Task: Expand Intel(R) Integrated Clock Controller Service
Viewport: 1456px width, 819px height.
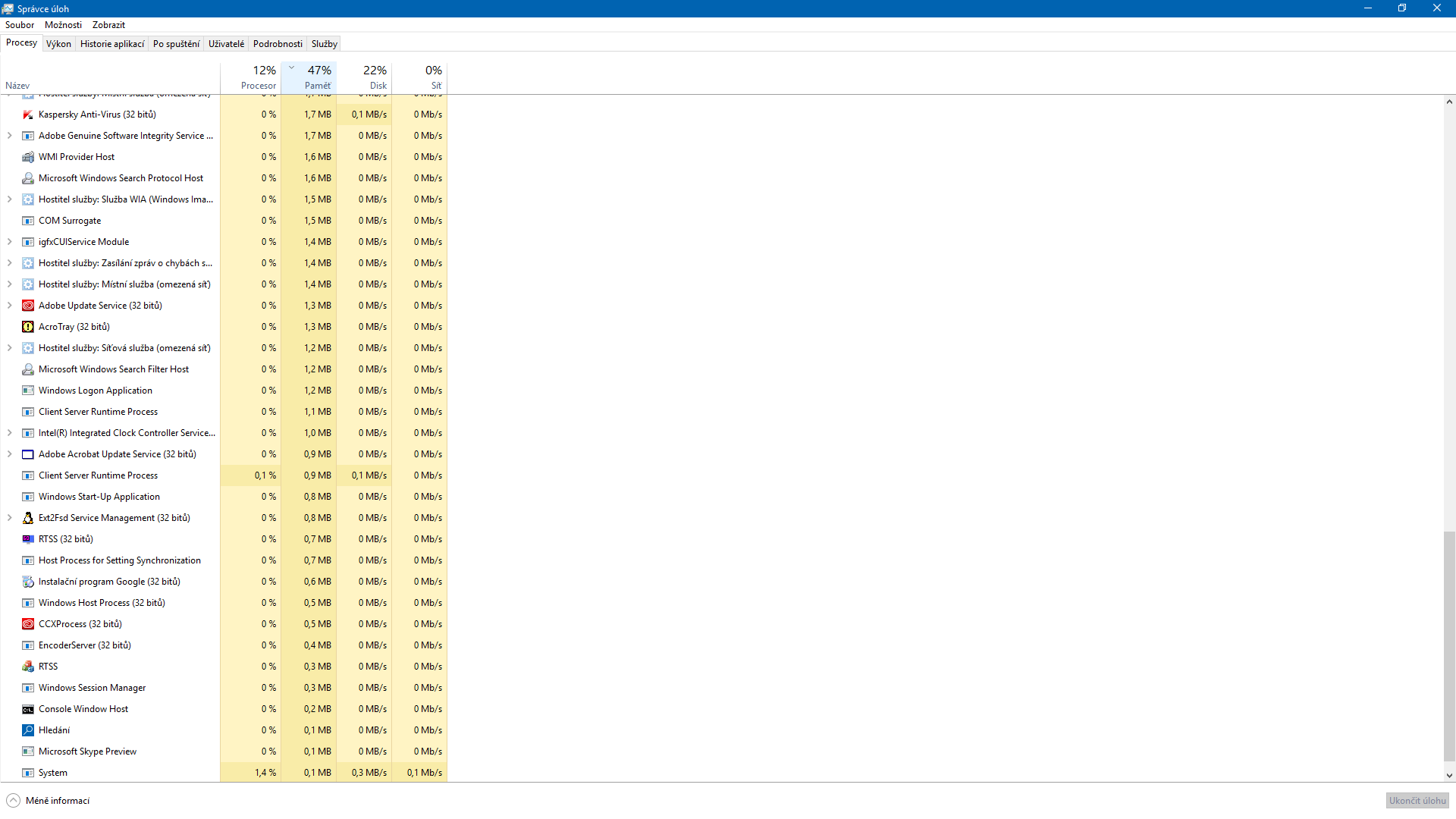Action: pyautogui.click(x=9, y=433)
